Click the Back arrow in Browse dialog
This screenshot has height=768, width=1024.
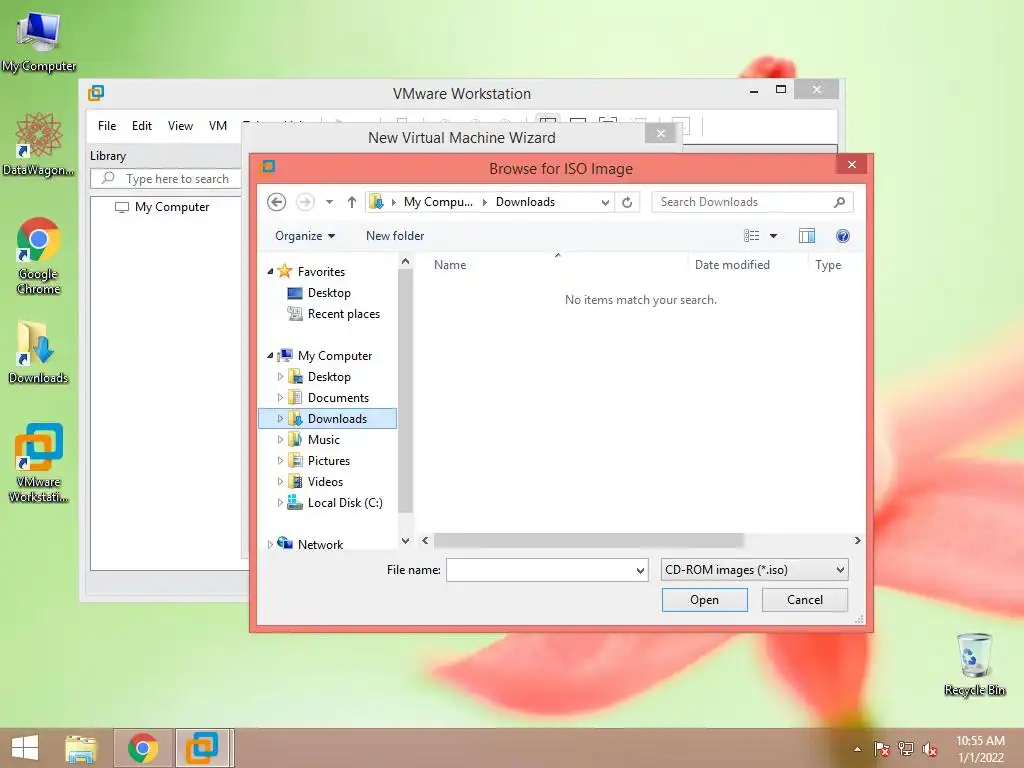[277, 202]
